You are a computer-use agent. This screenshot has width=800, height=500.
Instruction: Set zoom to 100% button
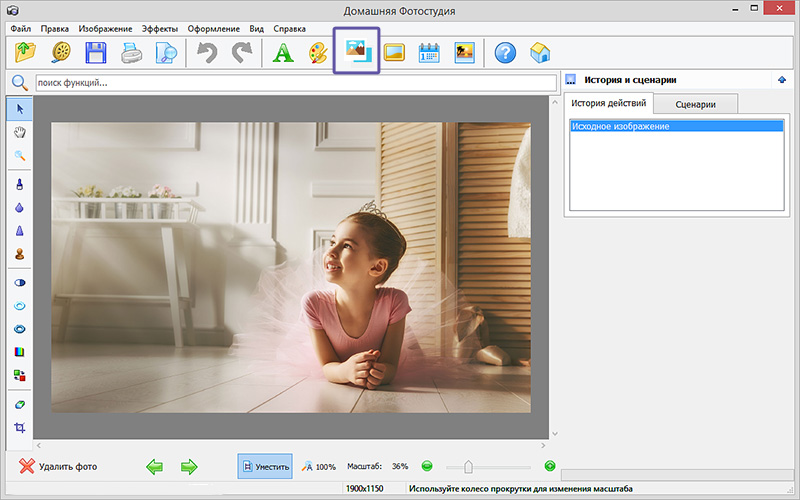[319, 466]
